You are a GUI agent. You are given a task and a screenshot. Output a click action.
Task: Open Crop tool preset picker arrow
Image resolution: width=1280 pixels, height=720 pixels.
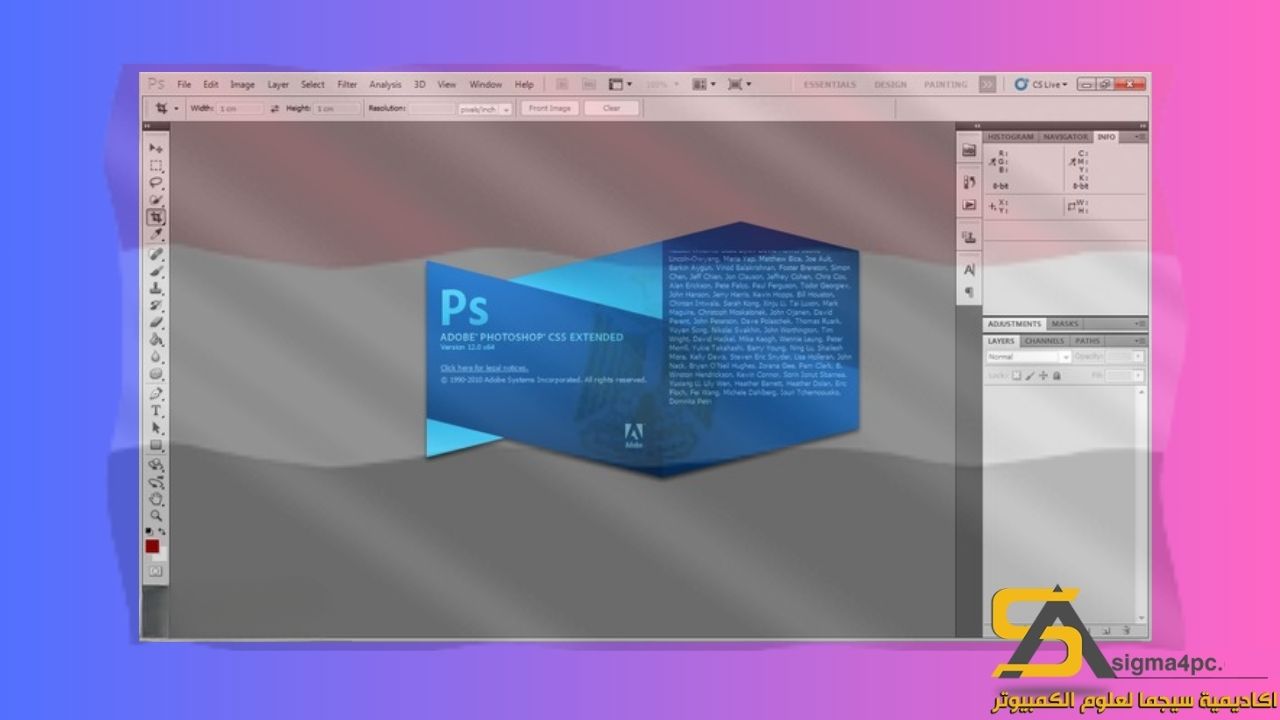pyautogui.click(x=177, y=108)
